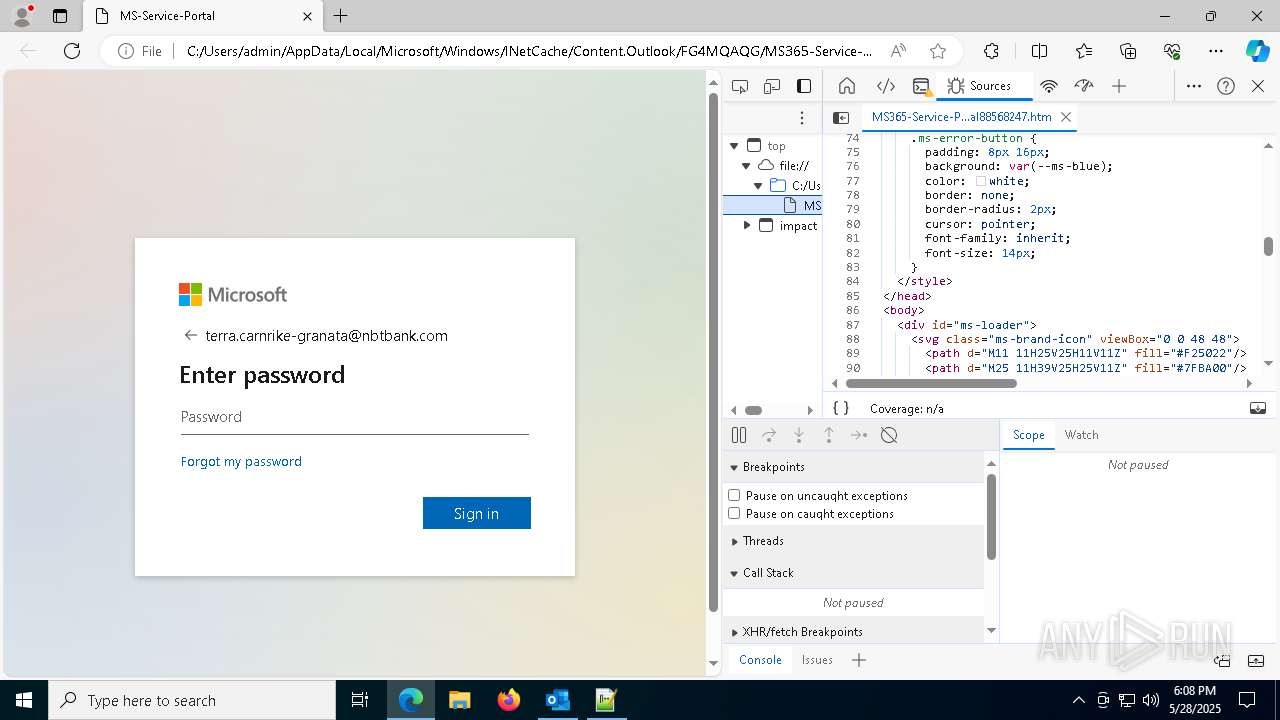Image resolution: width=1280 pixels, height=720 pixels.
Task: Click the pause script execution button
Action: pos(739,435)
